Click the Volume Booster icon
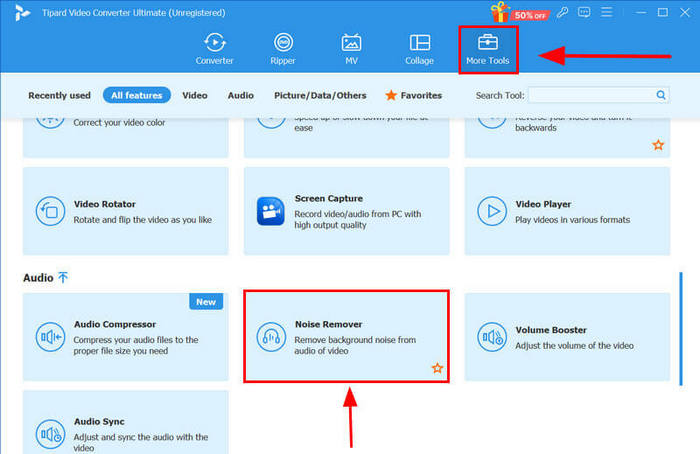The width and height of the screenshot is (700, 454). point(492,337)
